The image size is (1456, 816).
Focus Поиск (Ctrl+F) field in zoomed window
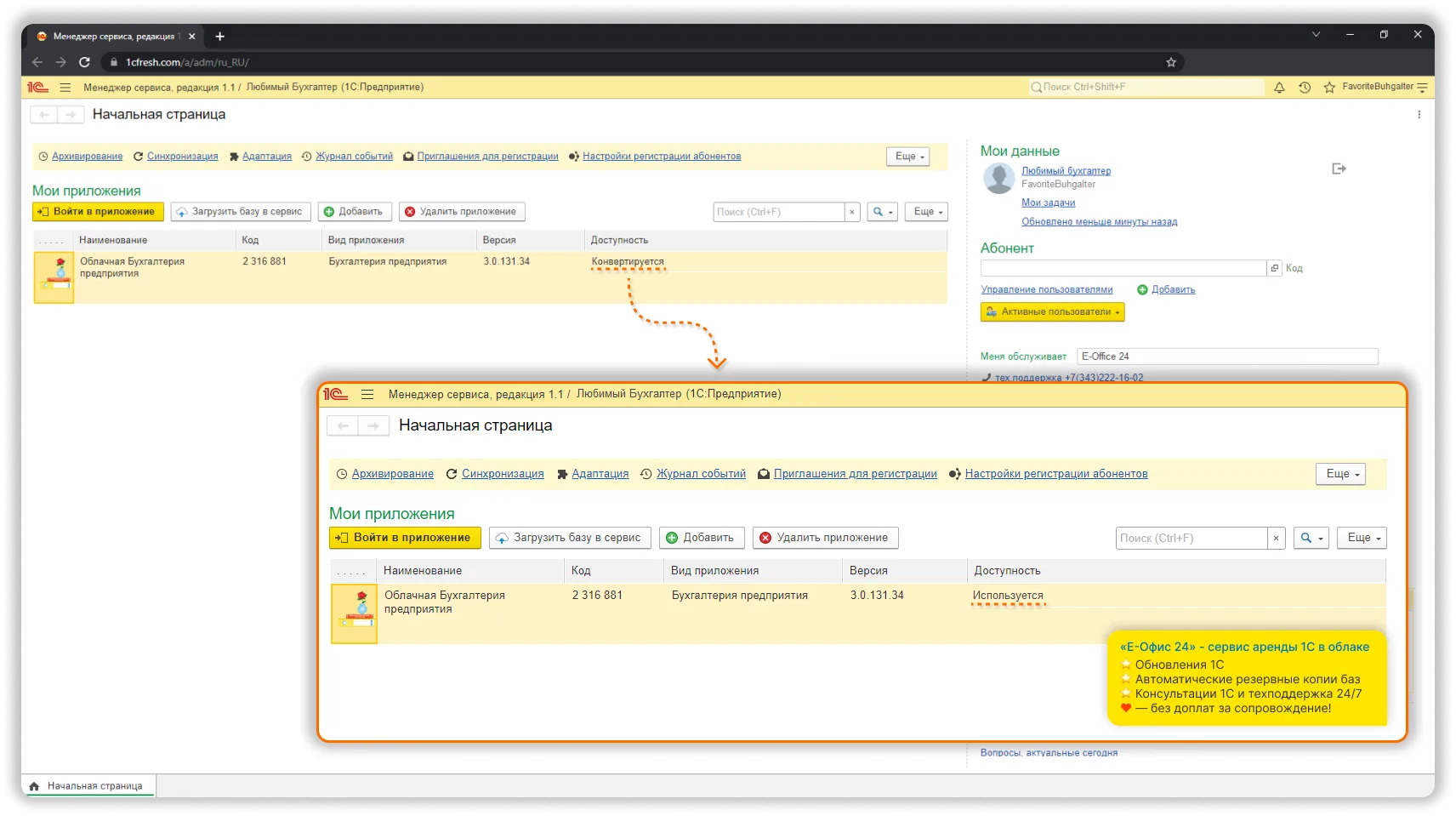pos(1192,538)
